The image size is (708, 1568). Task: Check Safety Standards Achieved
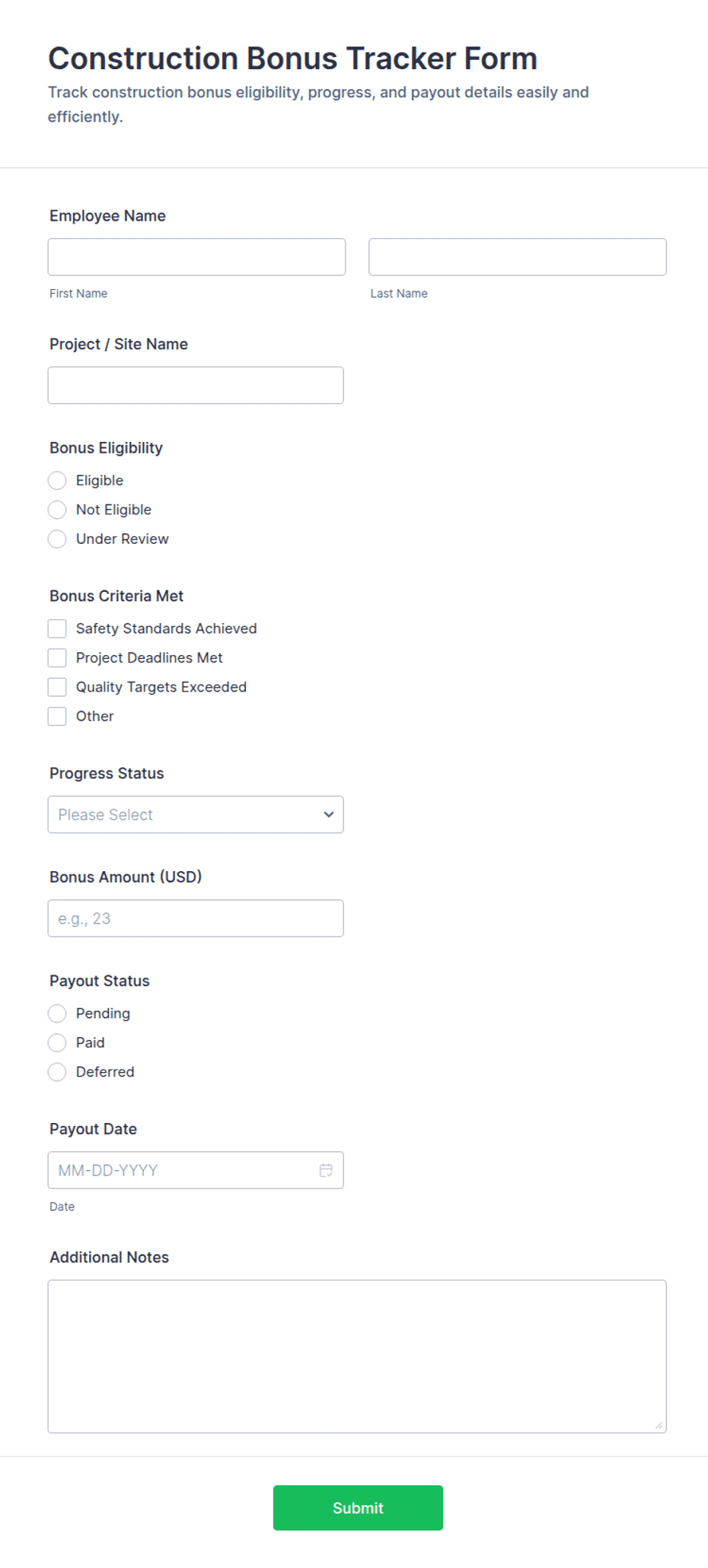[x=57, y=628]
